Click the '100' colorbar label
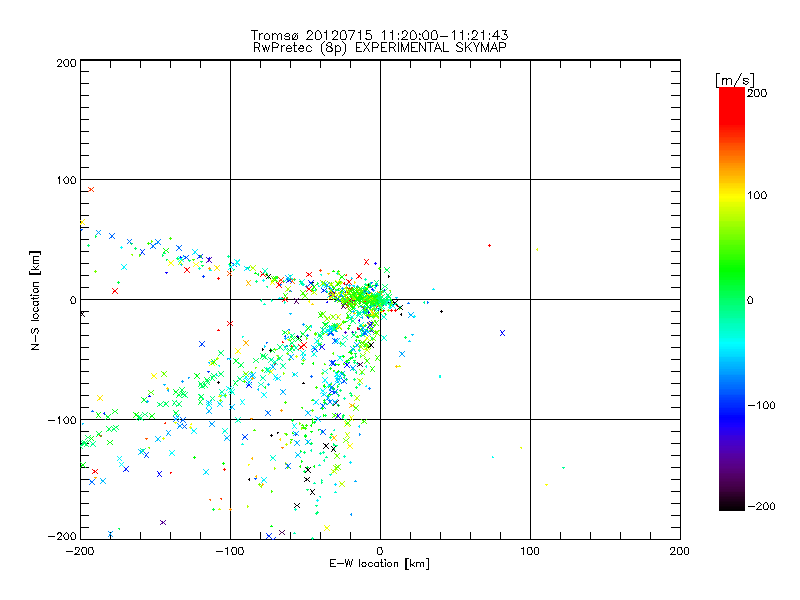Screen dimensions: 800x600 [757, 195]
